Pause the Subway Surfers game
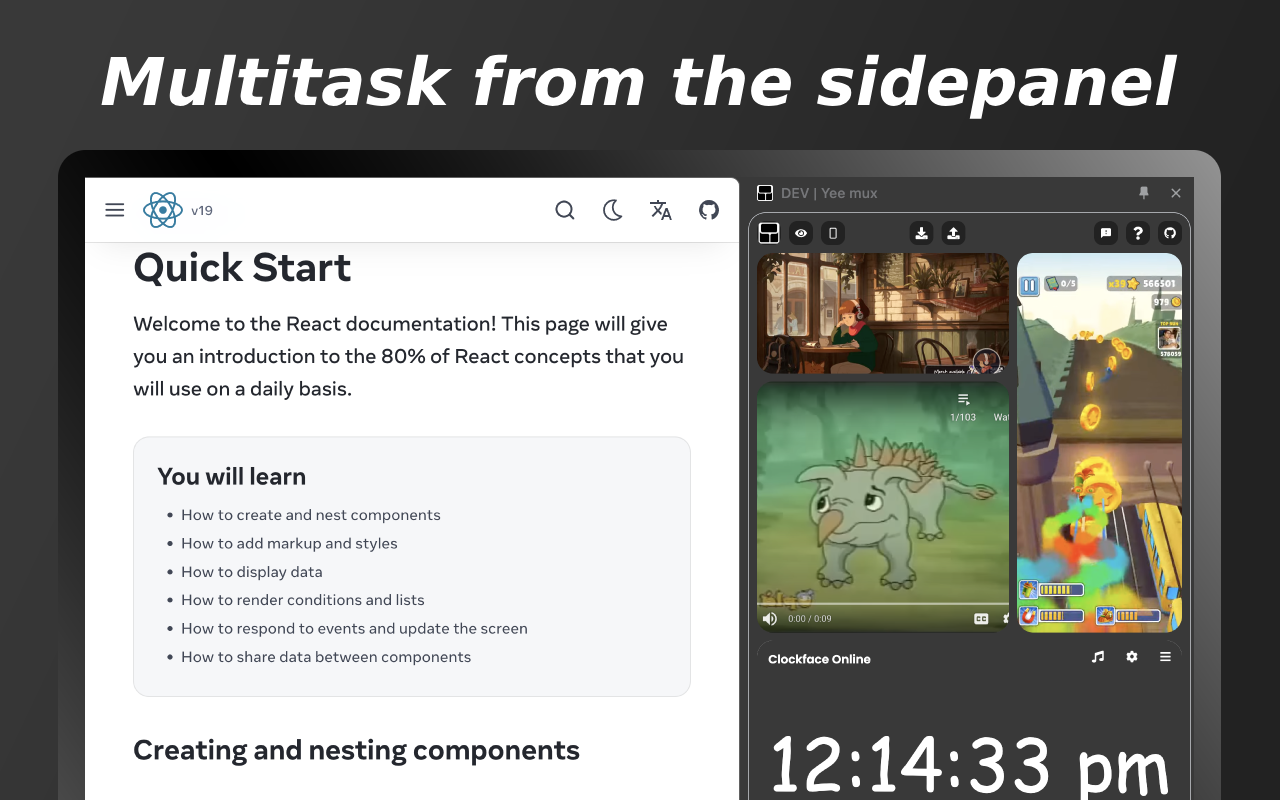This screenshot has height=800, width=1280. 1029,286
